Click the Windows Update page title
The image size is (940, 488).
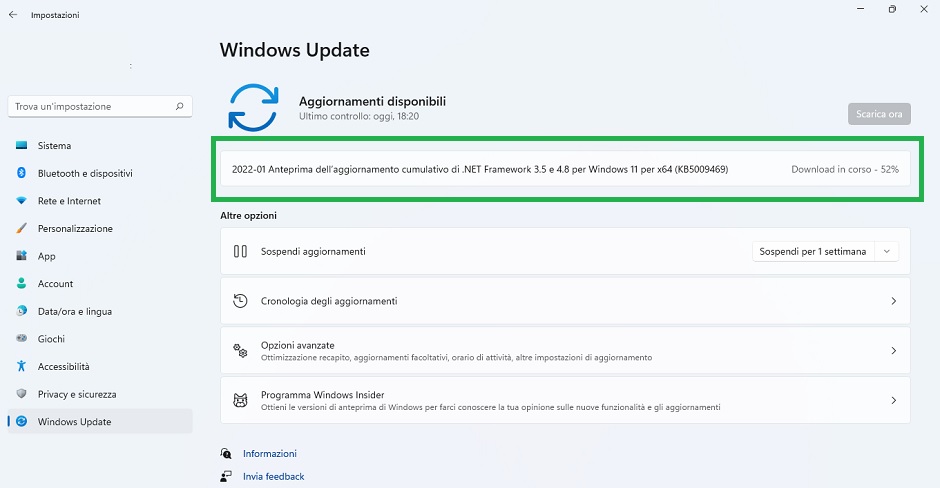coord(294,50)
